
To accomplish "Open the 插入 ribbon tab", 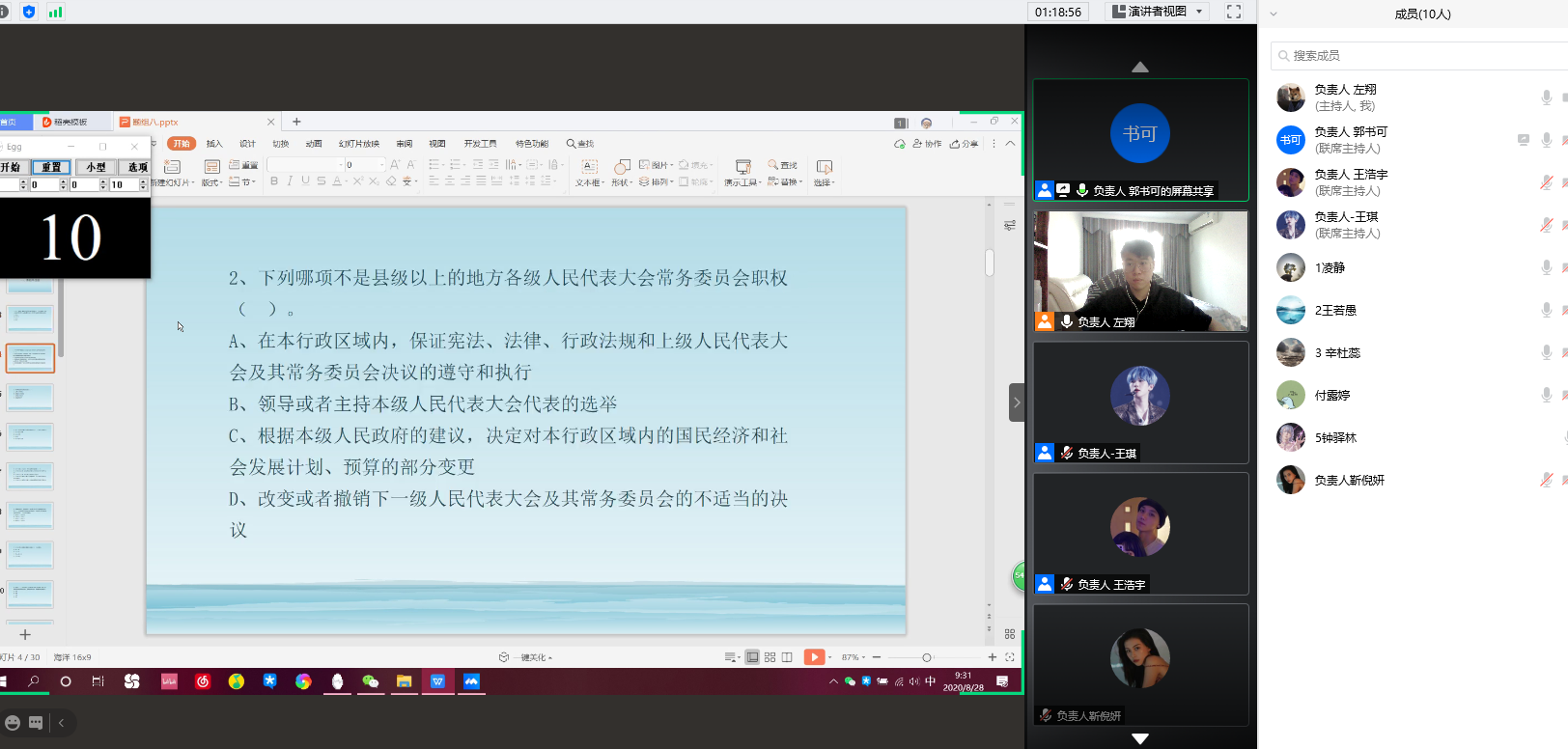I will click(214, 144).
